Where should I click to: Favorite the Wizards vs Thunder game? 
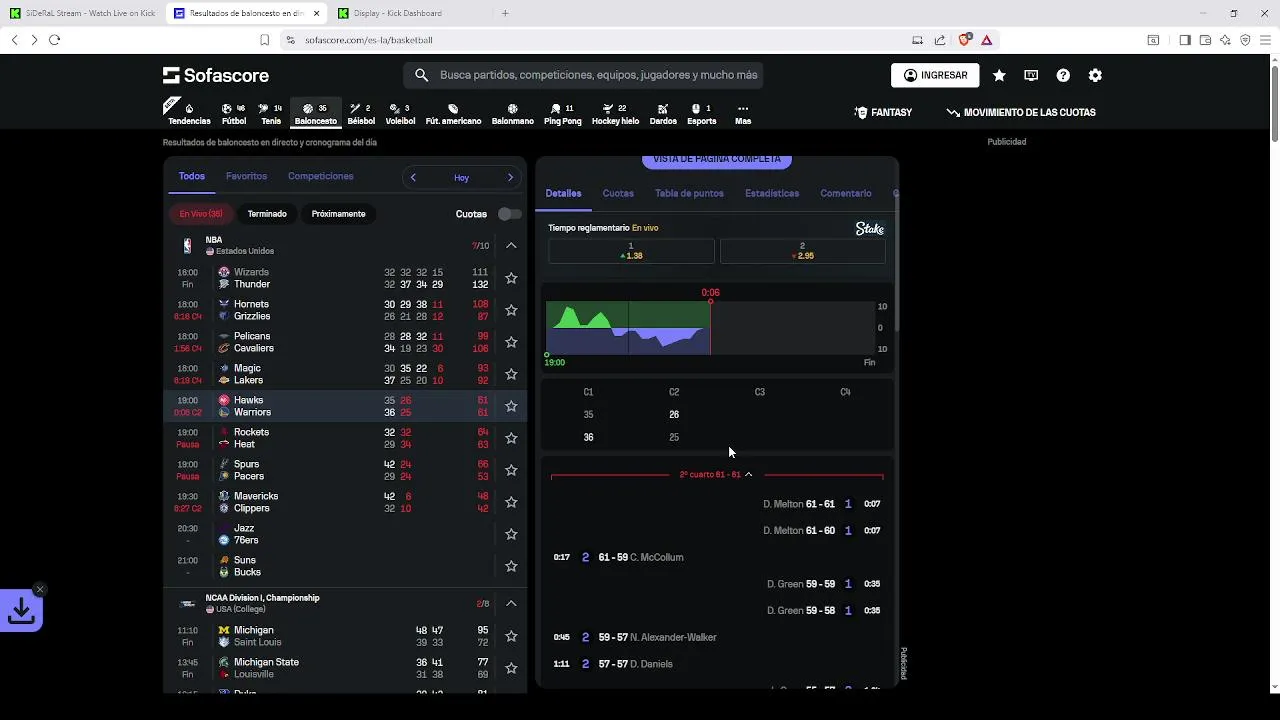point(511,278)
